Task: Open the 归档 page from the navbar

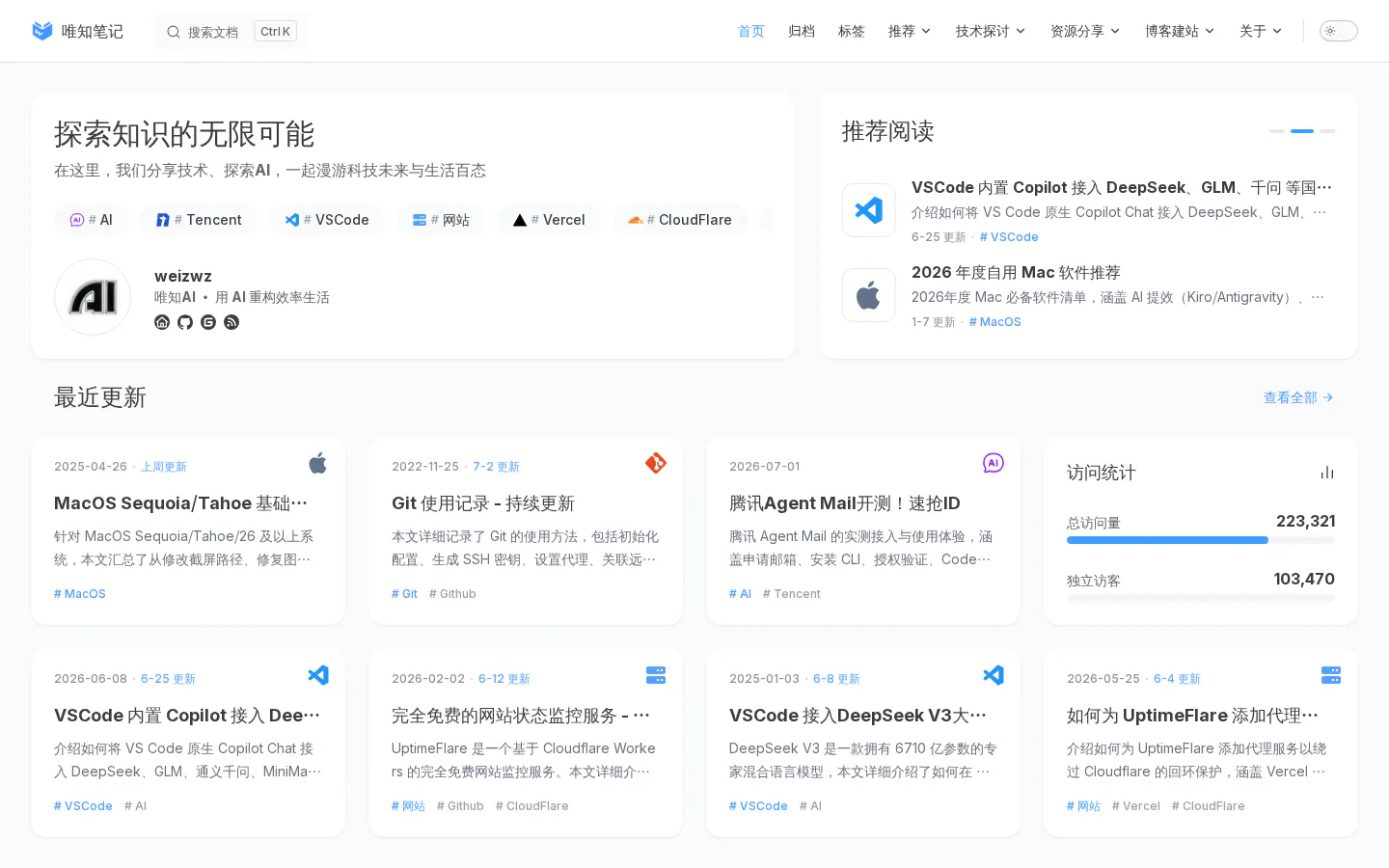Action: (802, 31)
